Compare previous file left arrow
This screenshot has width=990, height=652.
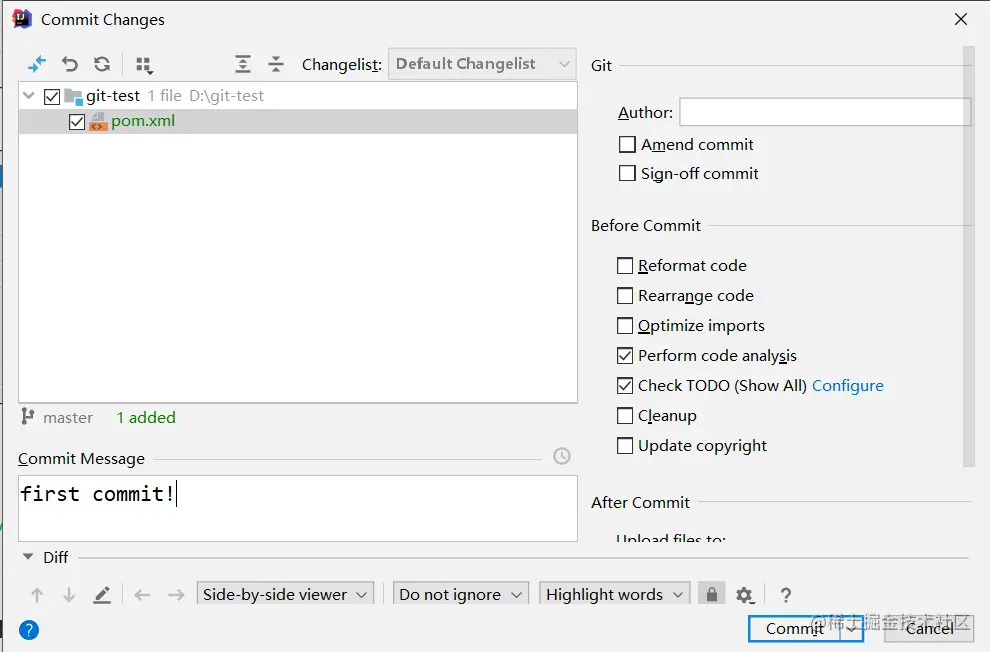tap(143, 595)
